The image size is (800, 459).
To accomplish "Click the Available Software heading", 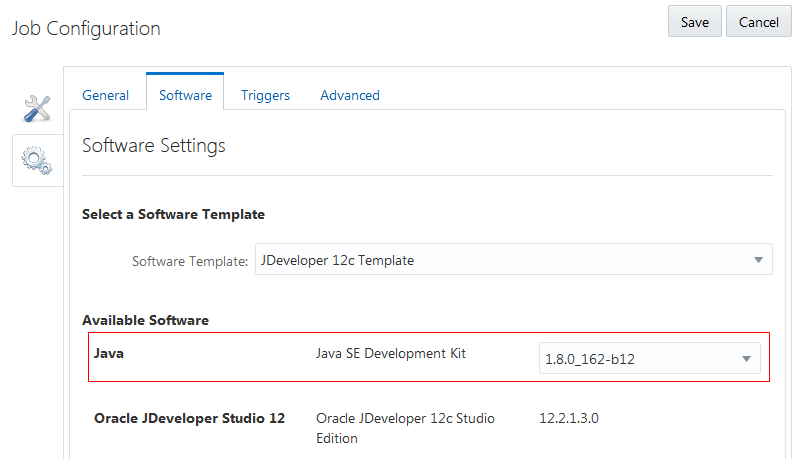I will [145, 320].
